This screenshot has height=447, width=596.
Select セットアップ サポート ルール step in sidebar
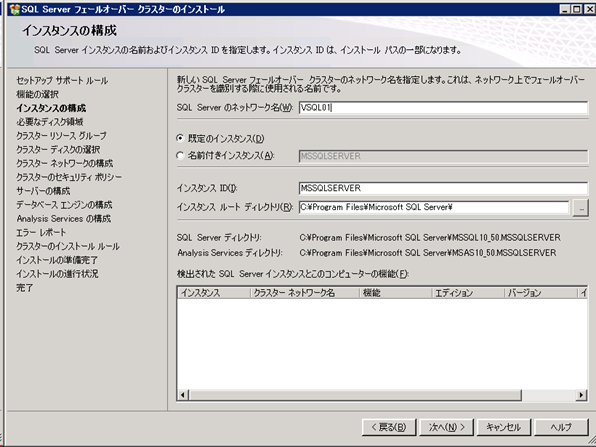point(62,81)
